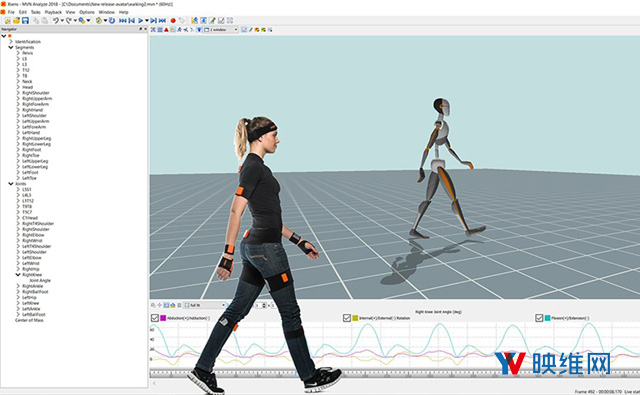The height and width of the screenshot is (395, 640).
Task: Select the T12 segment
Action: (x=26, y=70)
